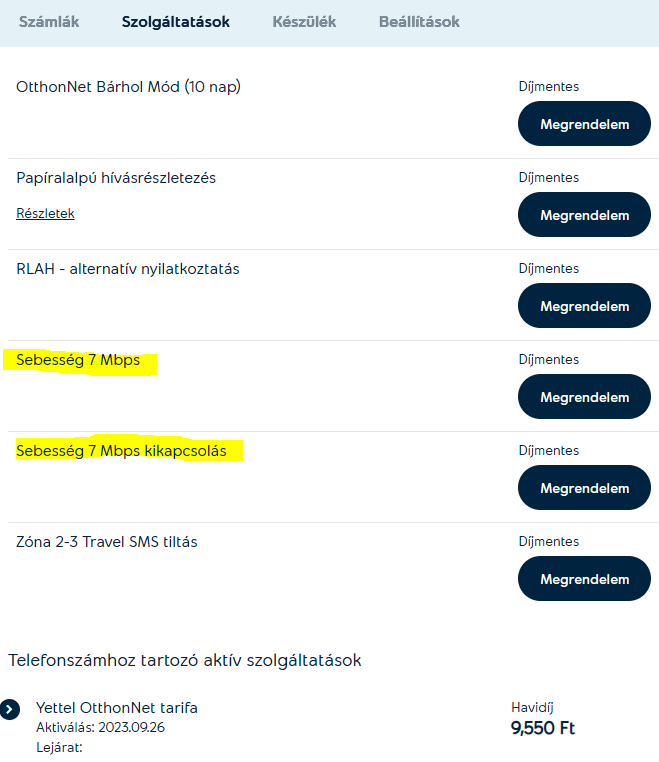Go to the Készülék tab
Screen dimensions: 659x762
(304, 21)
